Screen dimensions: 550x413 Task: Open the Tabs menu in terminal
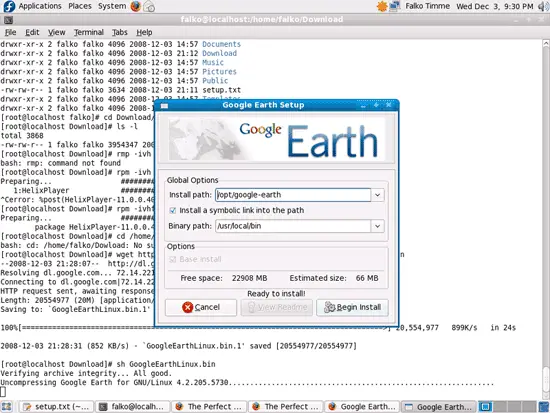point(120,32)
